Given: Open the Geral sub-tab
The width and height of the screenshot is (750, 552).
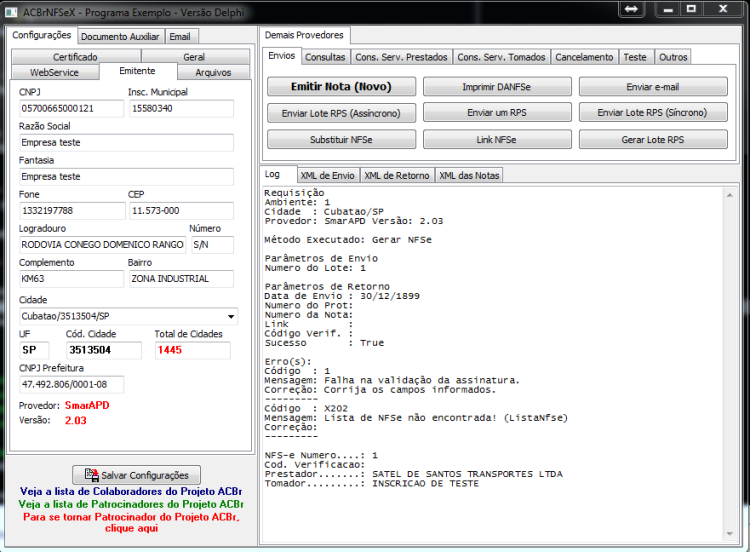Looking at the screenshot, I should click(194, 57).
